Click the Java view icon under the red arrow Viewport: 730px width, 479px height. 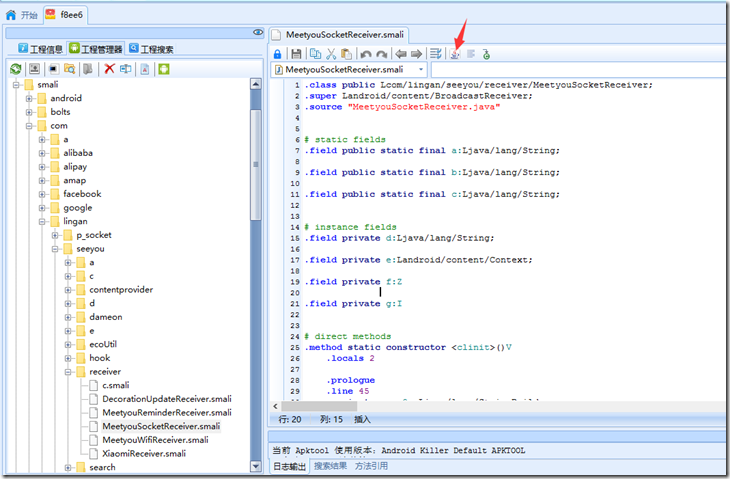455,54
